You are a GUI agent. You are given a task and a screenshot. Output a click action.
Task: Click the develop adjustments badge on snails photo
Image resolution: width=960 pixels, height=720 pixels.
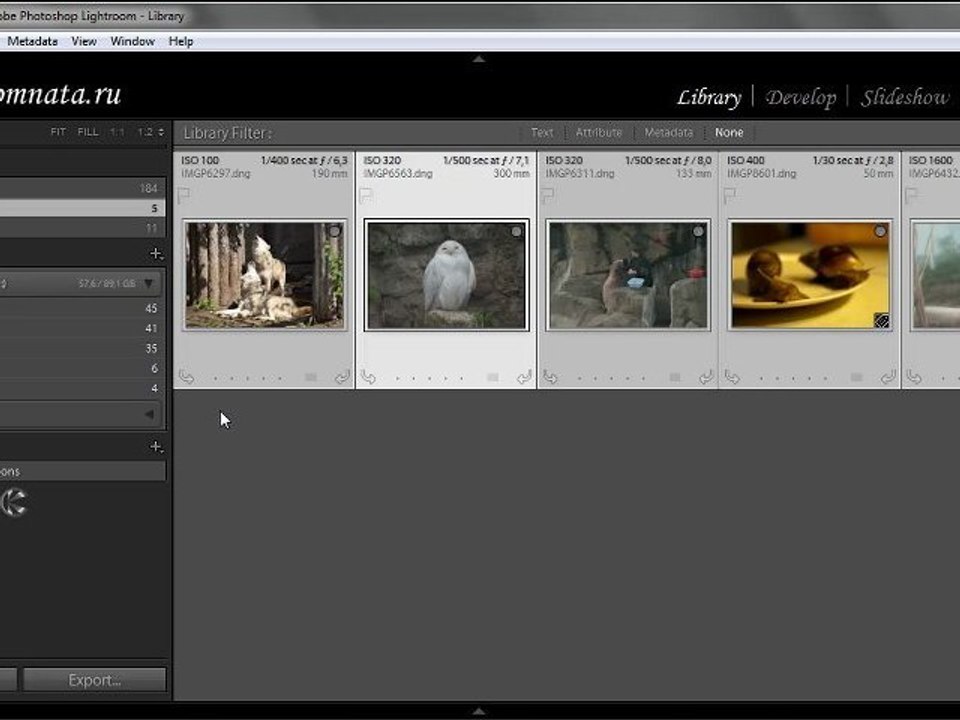[x=880, y=320]
